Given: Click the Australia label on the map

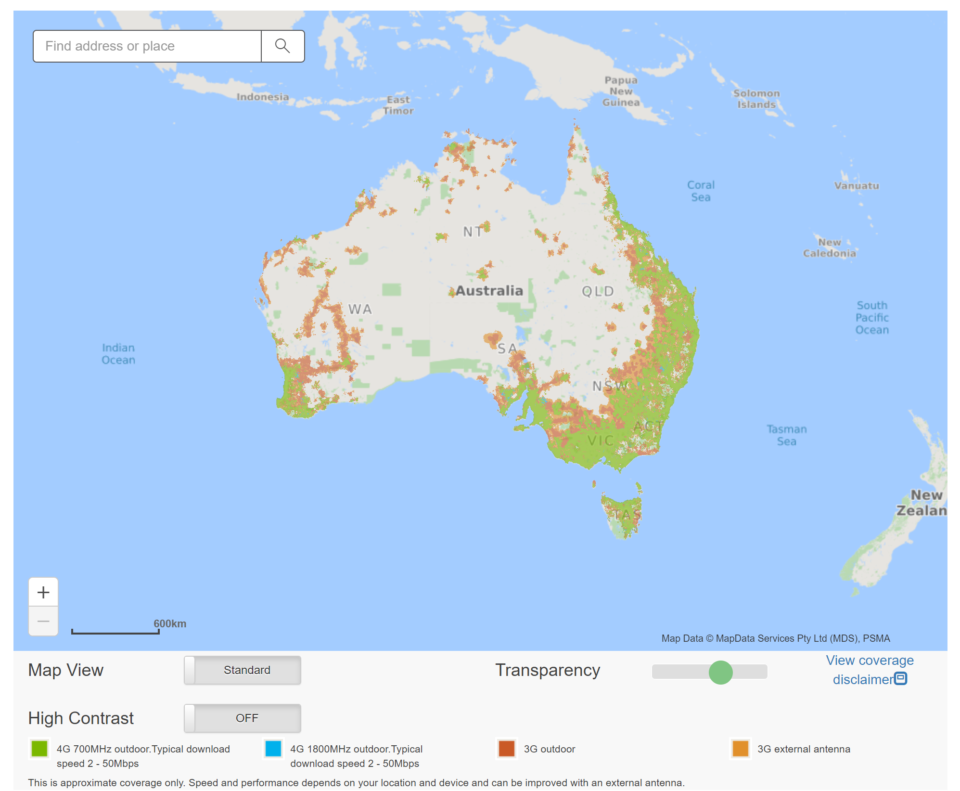Looking at the screenshot, I should [x=488, y=291].
